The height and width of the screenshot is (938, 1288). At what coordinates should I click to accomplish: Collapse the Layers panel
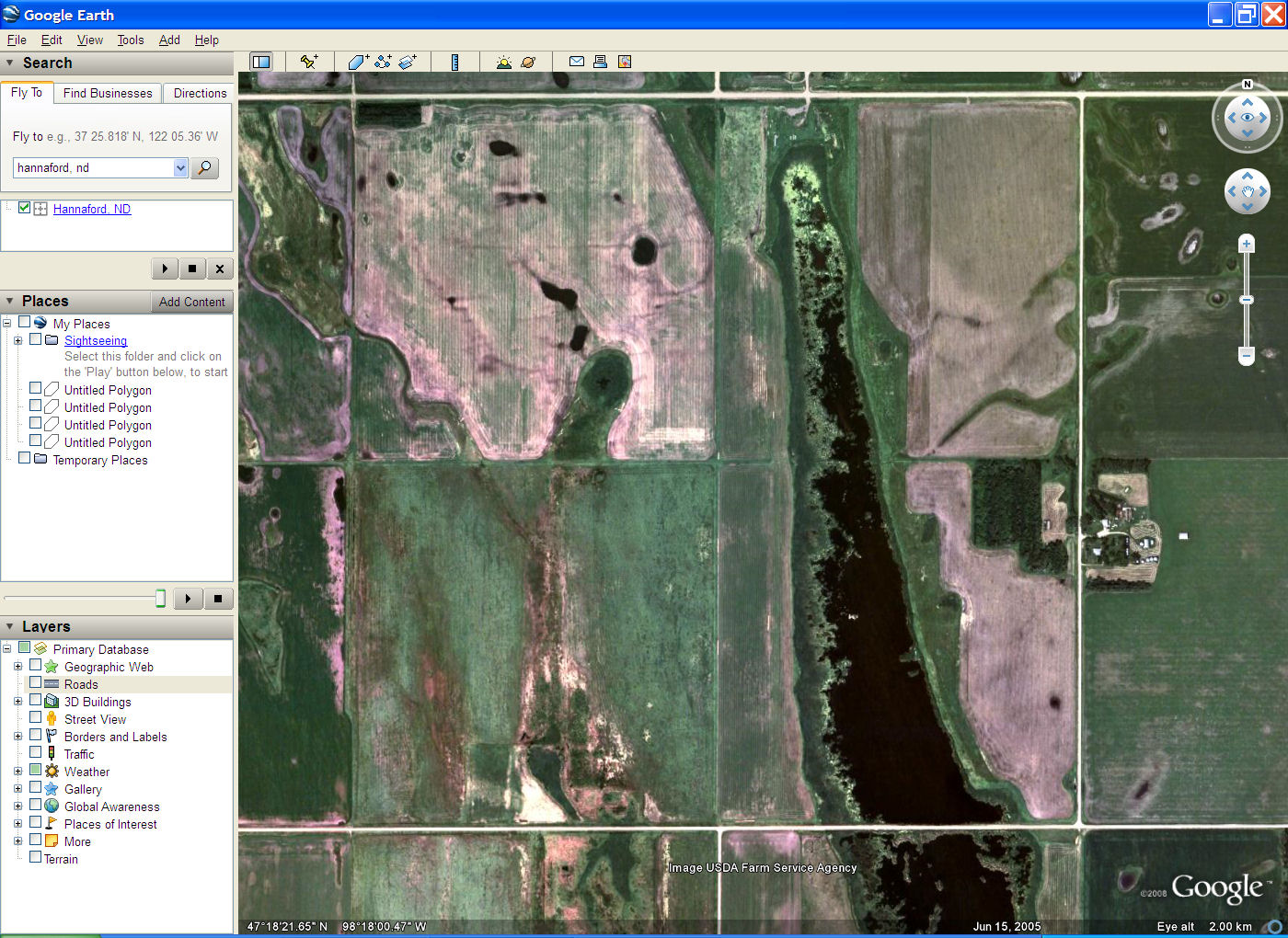coord(10,626)
